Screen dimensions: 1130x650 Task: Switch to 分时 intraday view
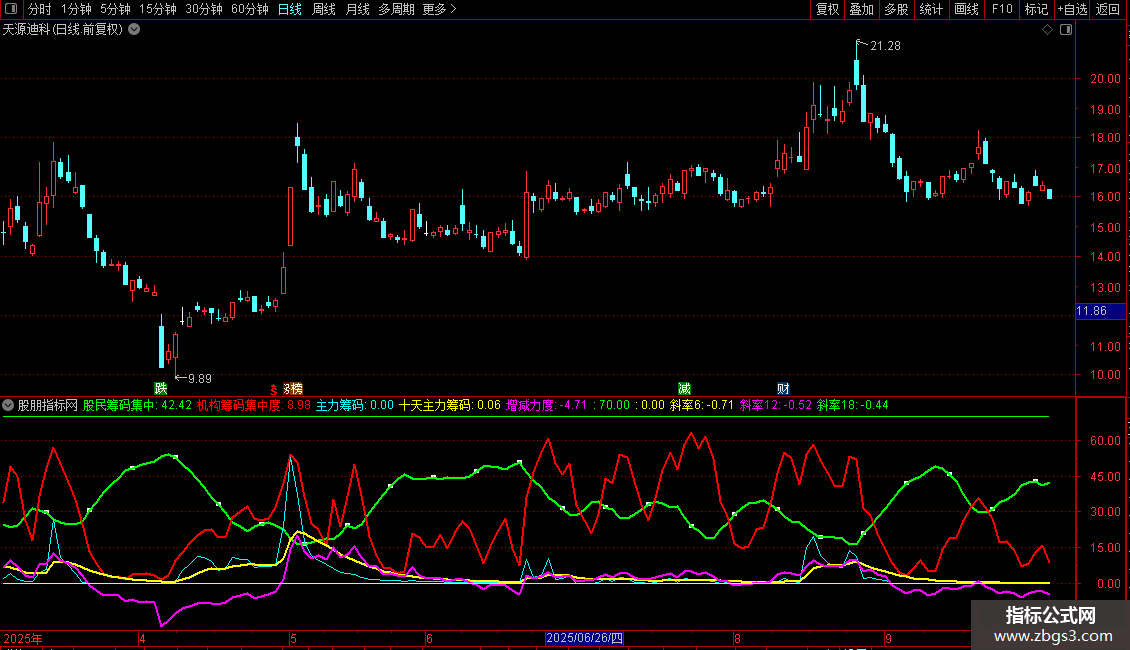(x=40, y=9)
